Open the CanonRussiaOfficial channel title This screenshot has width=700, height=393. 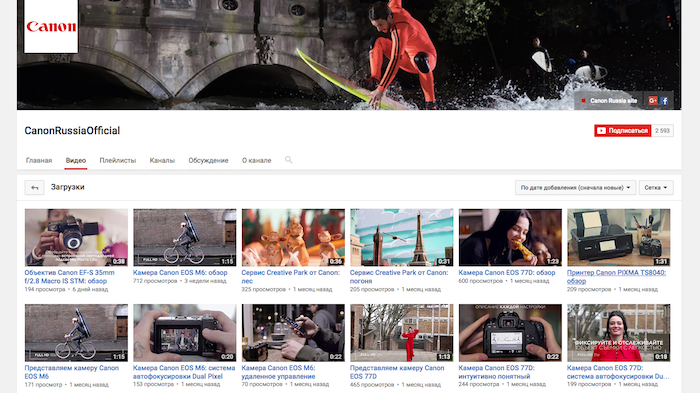[x=72, y=131]
